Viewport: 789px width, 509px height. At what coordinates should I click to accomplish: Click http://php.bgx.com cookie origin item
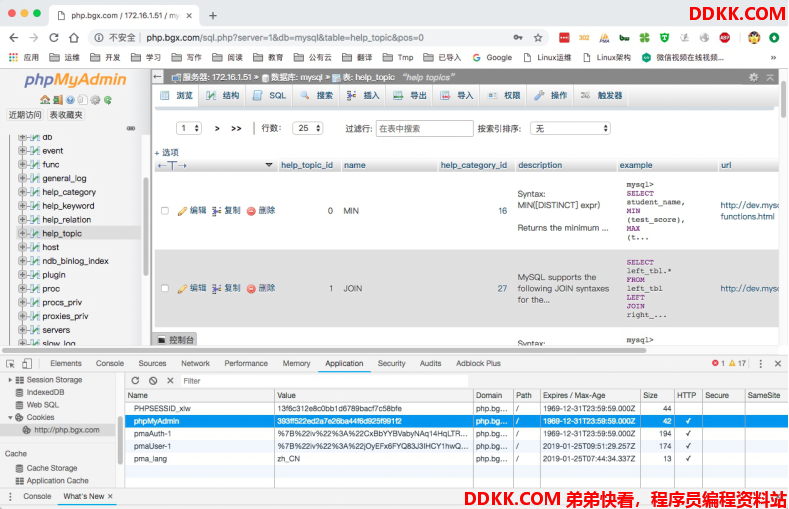click(66, 430)
